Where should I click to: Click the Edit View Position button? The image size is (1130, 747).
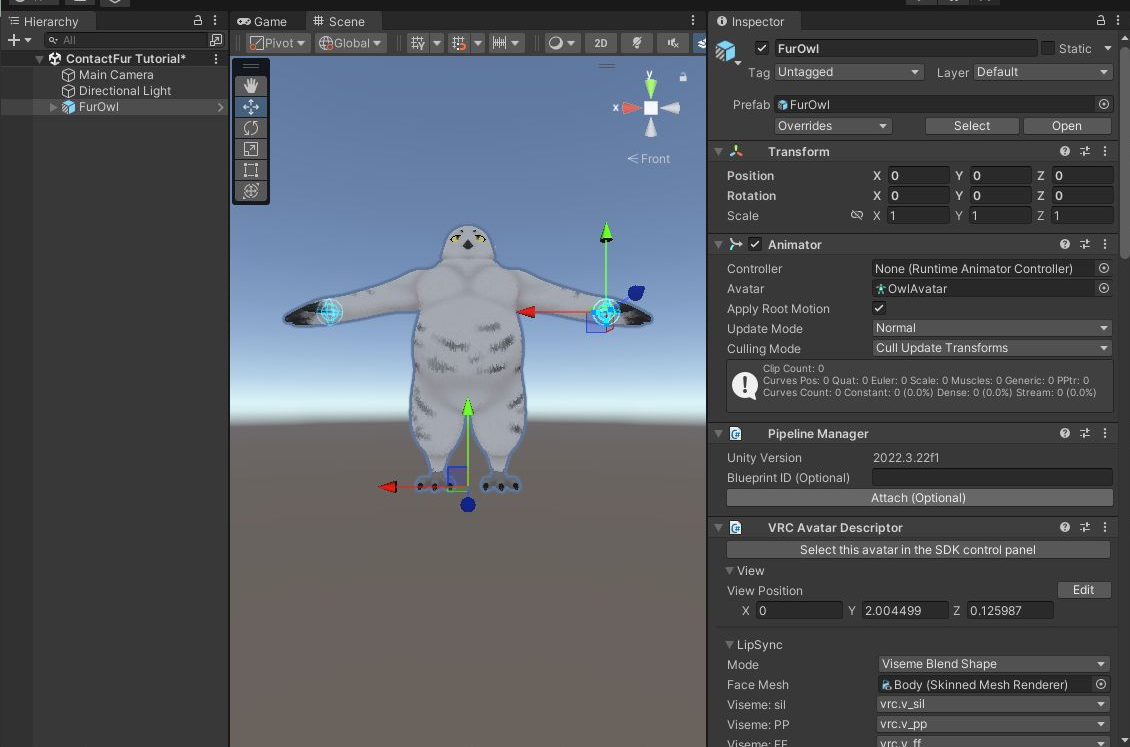(1083, 590)
